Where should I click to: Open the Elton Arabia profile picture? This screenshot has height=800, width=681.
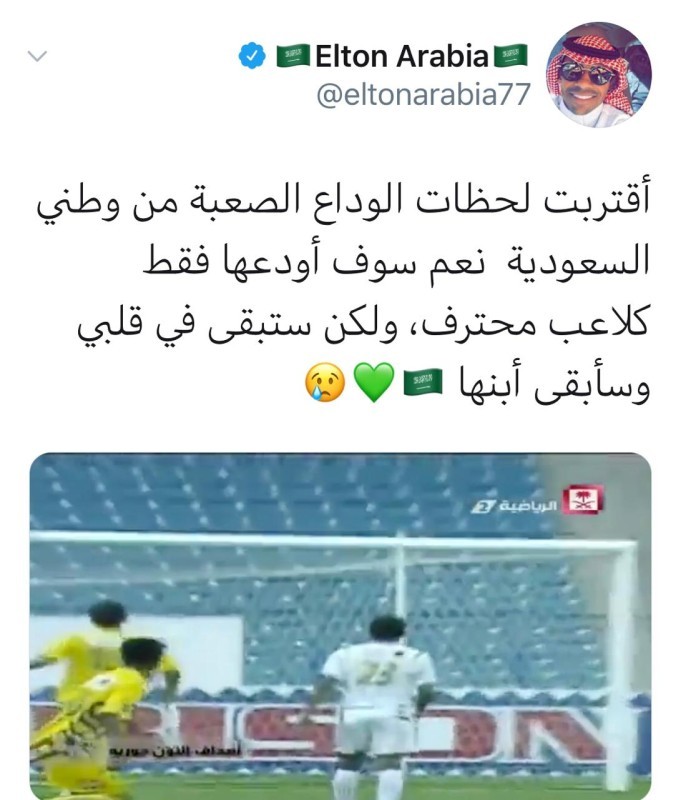point(598,74)
